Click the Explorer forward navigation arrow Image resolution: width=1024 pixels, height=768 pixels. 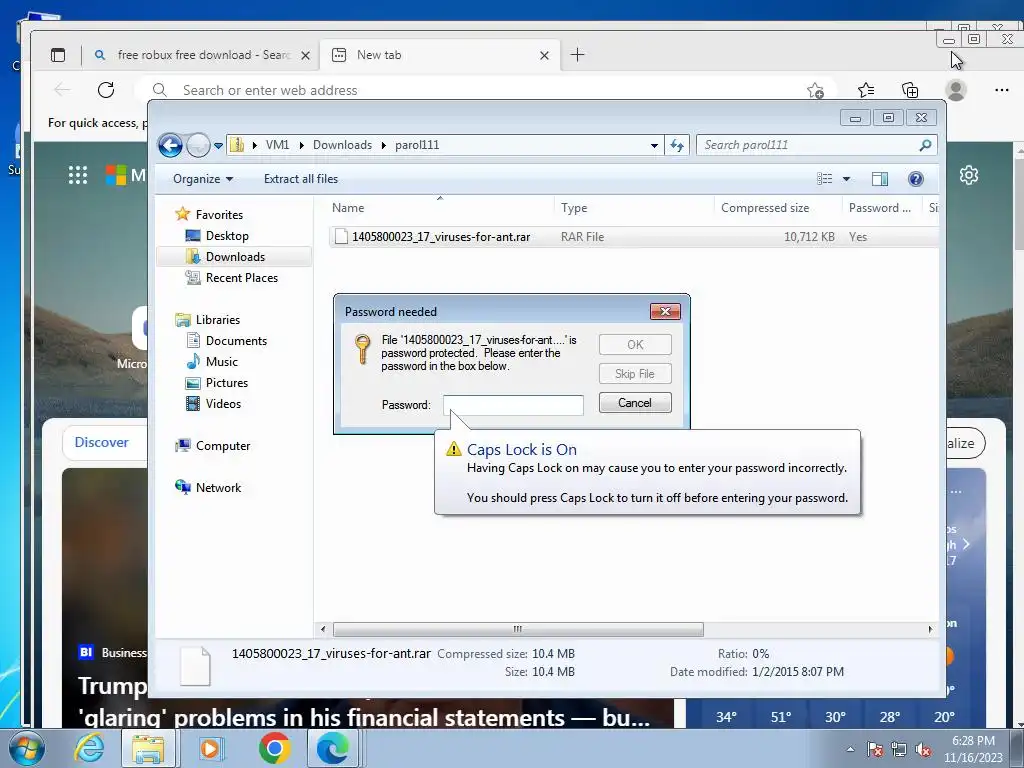click(x=198, y=145)
